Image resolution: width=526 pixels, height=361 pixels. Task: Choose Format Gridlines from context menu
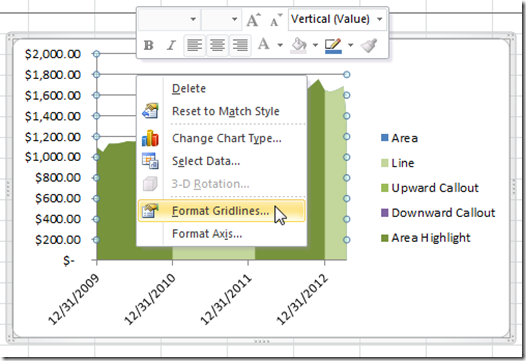[x=221, y=211]
